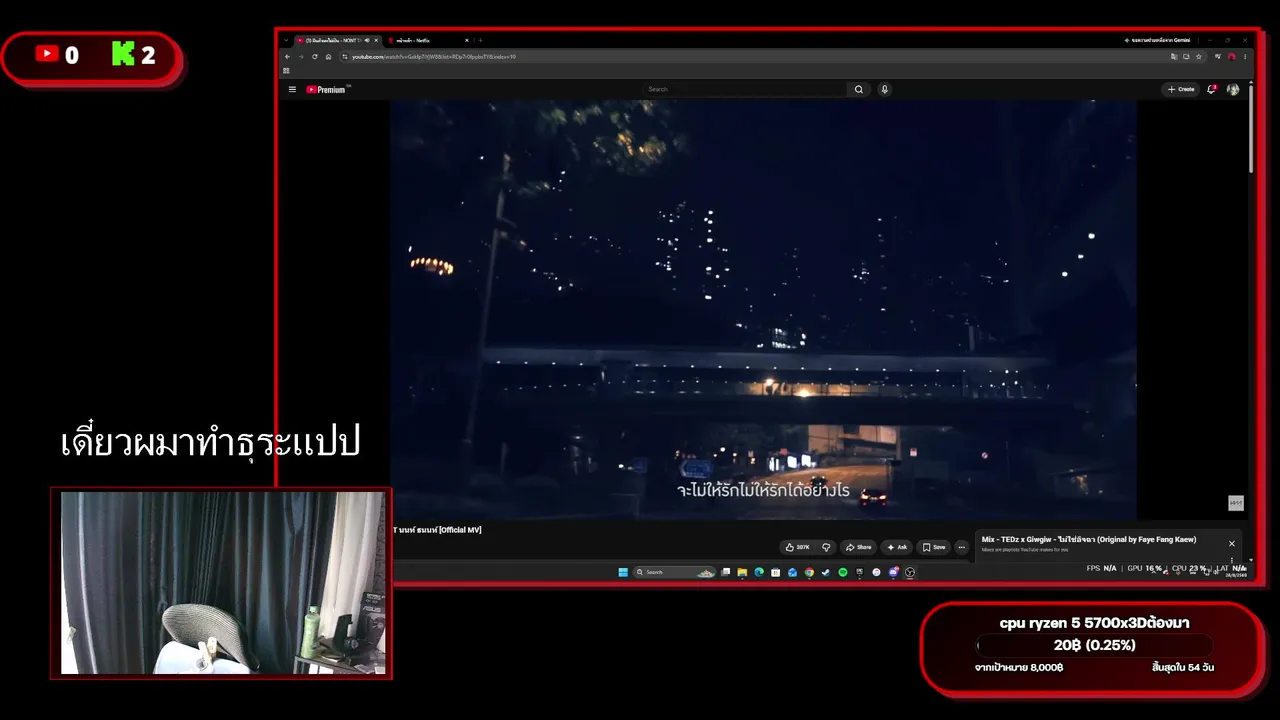The width and height of the screenshot is (1280, 720).
Task: Open YouTube notifications bell
Action: click(1212, 89)
